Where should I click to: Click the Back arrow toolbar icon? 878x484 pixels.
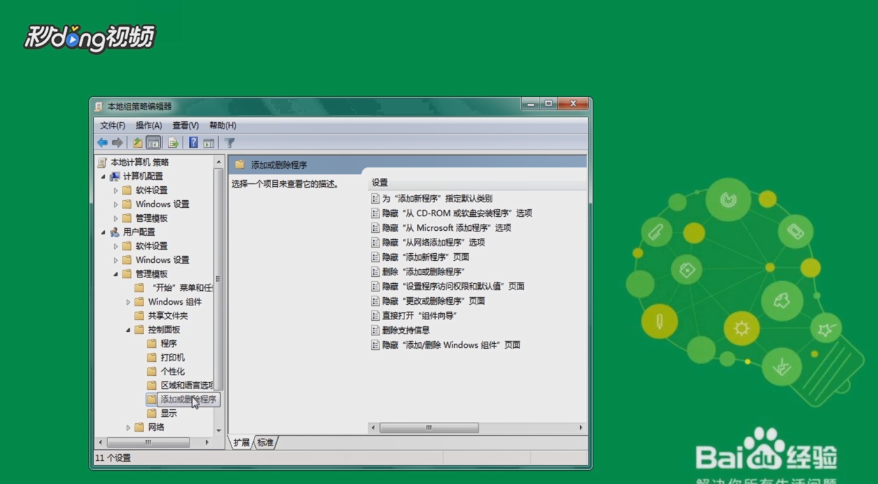pyautogui.click(x=102, y=143)
